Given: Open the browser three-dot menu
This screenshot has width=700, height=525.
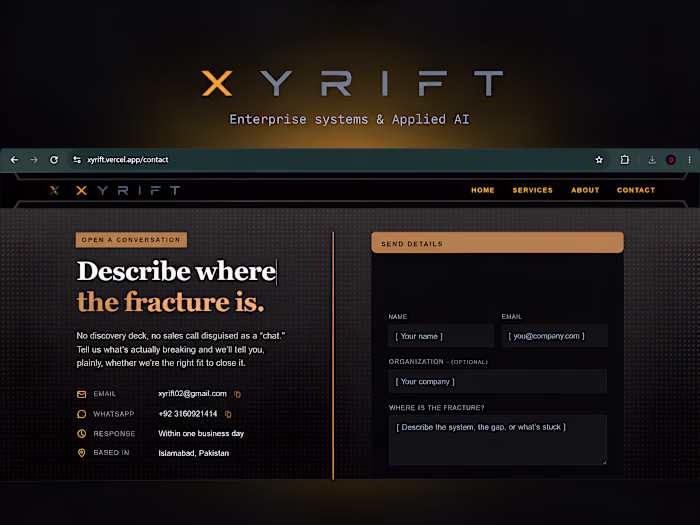Looking at the screenshot, I should [689, 160].
